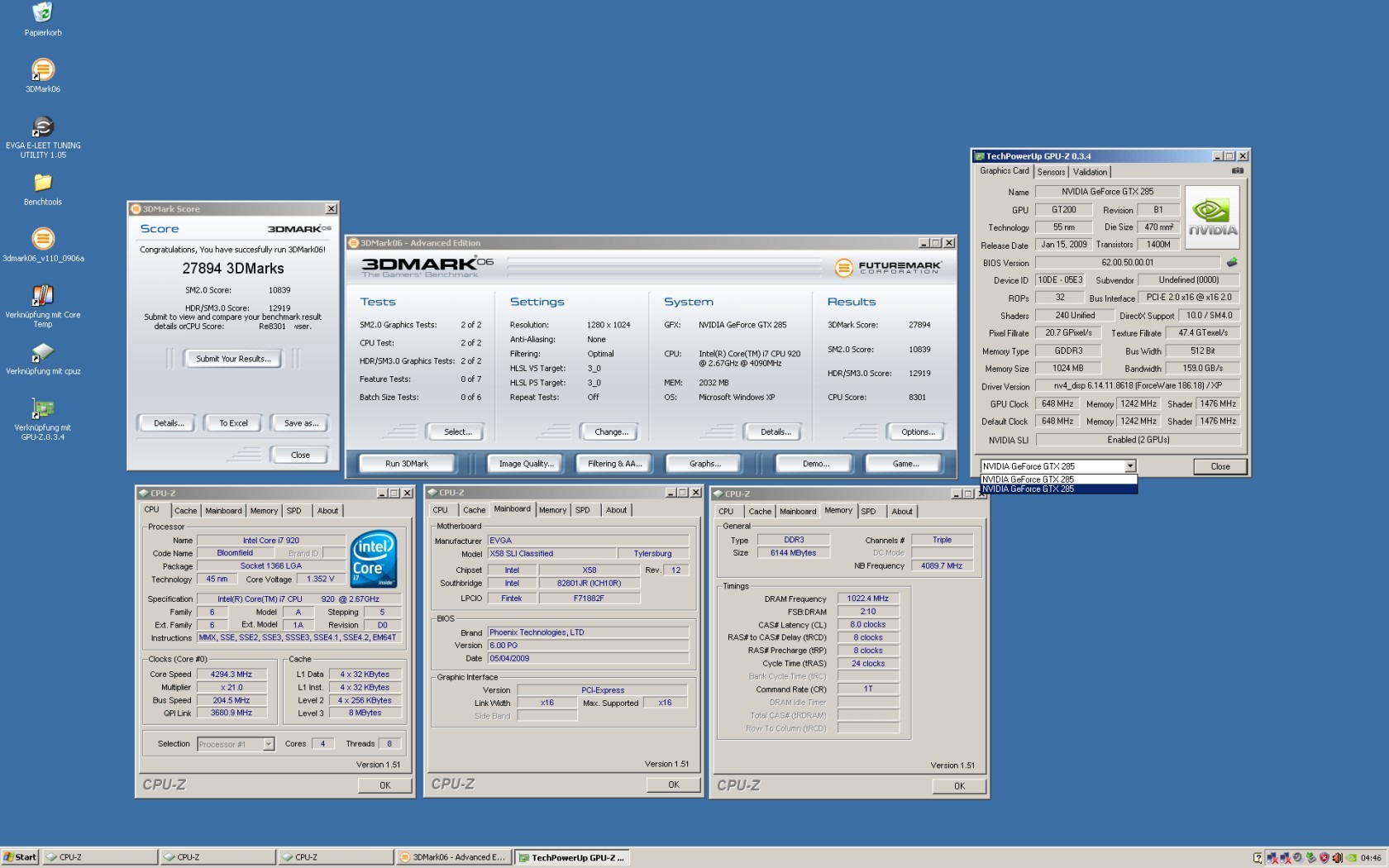This screenshot has width=1389, height=868.
Task: Launch EVGA E-LEET Tuning Utility icon
Action: pyautogui.click(x=42, y=126)
